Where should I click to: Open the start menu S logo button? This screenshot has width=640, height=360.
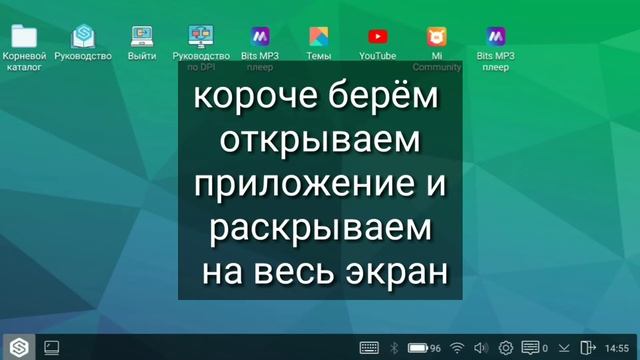click(19, 347)
